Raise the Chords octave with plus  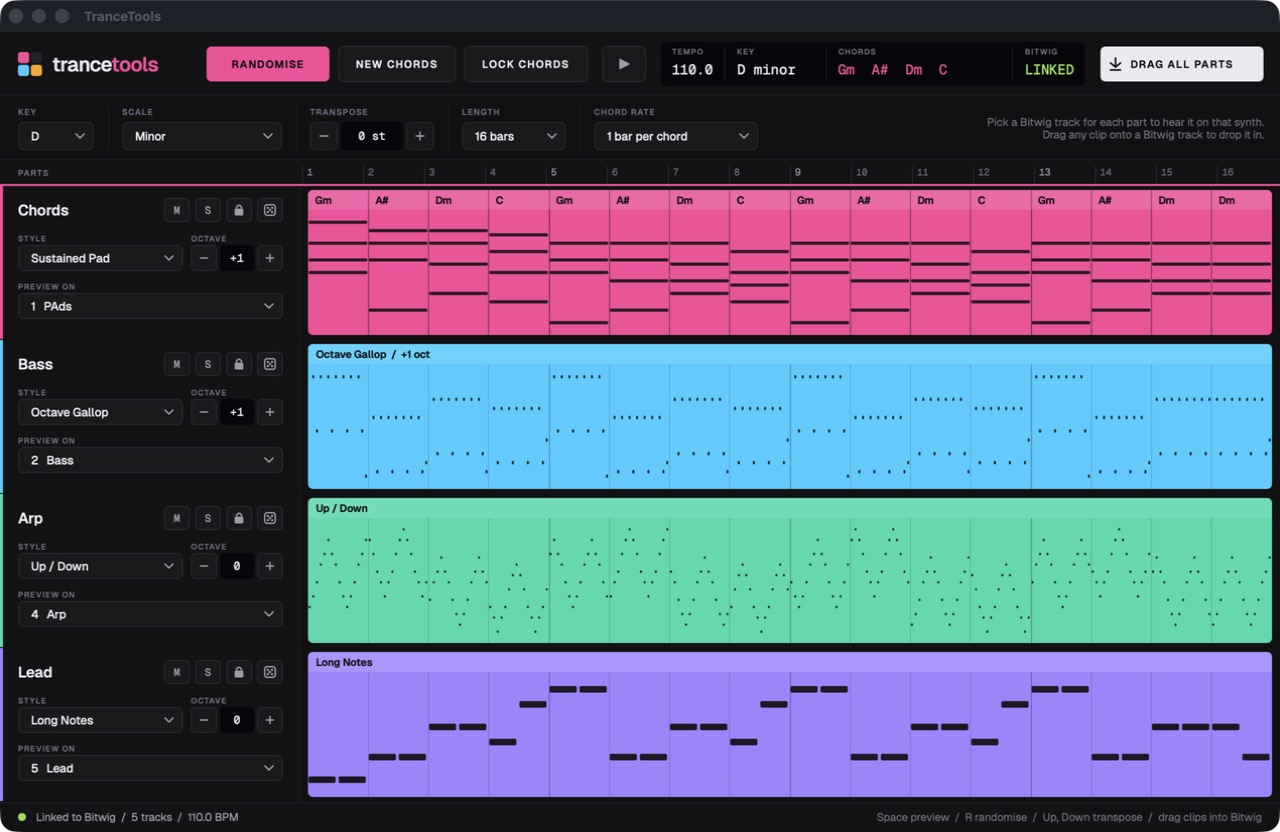(x=270, y=258)
